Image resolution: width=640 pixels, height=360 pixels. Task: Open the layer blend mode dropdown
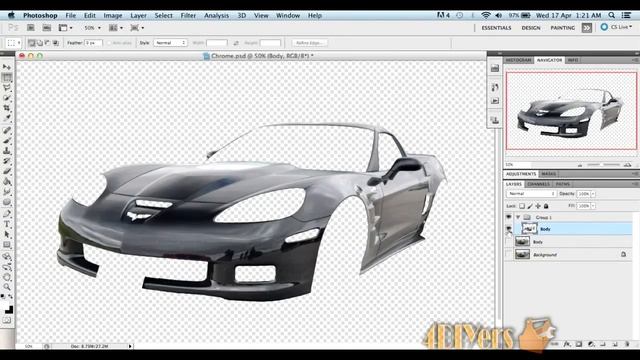coord(531,194)
